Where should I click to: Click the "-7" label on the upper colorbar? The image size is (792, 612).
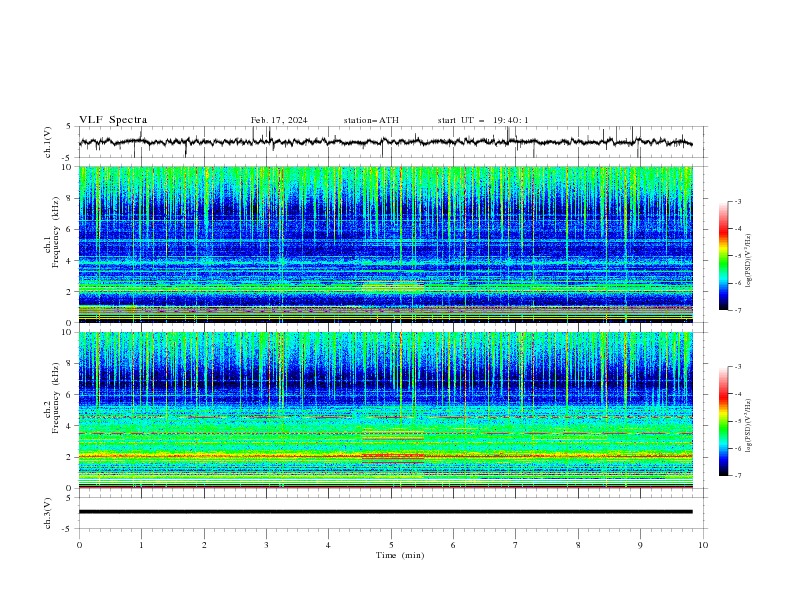tap(738, 311)
